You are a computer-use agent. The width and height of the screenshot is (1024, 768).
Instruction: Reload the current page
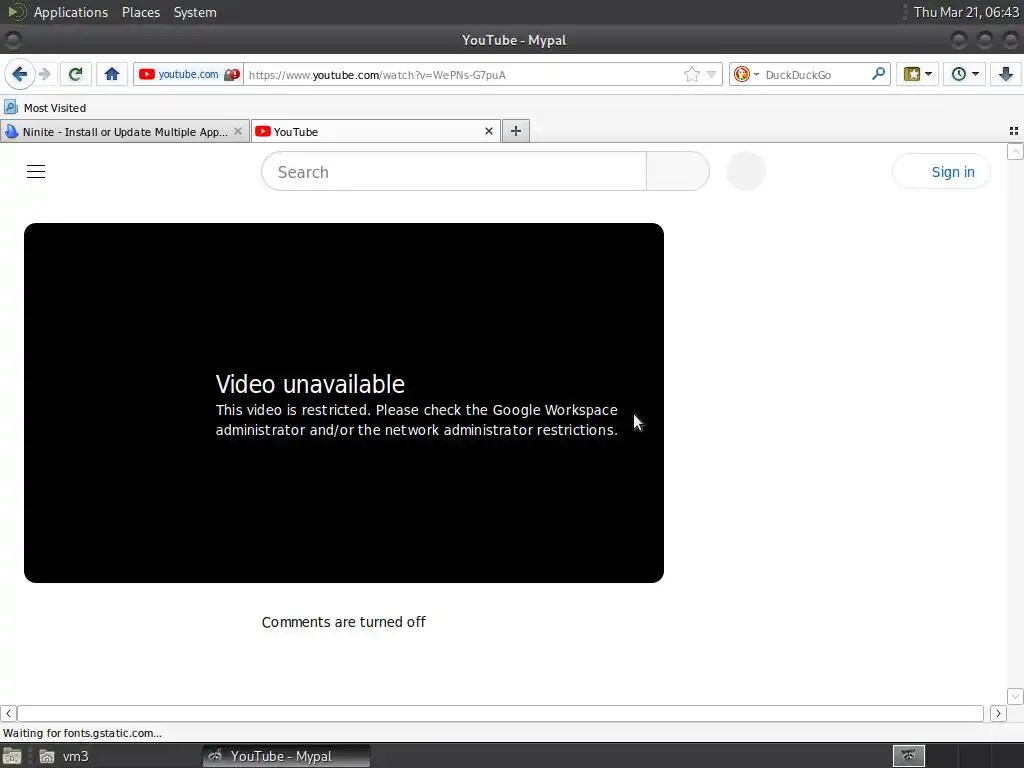[75, 74]
